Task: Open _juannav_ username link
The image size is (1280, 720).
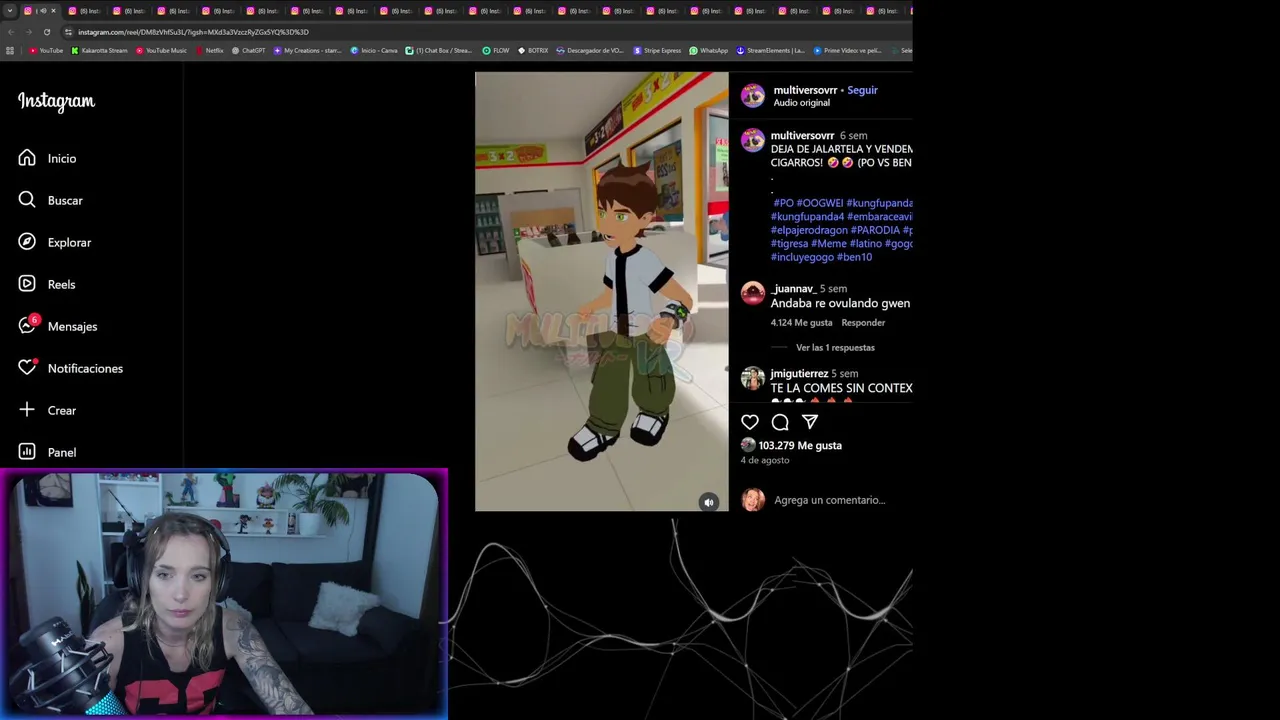Action: tap(794, 289)
